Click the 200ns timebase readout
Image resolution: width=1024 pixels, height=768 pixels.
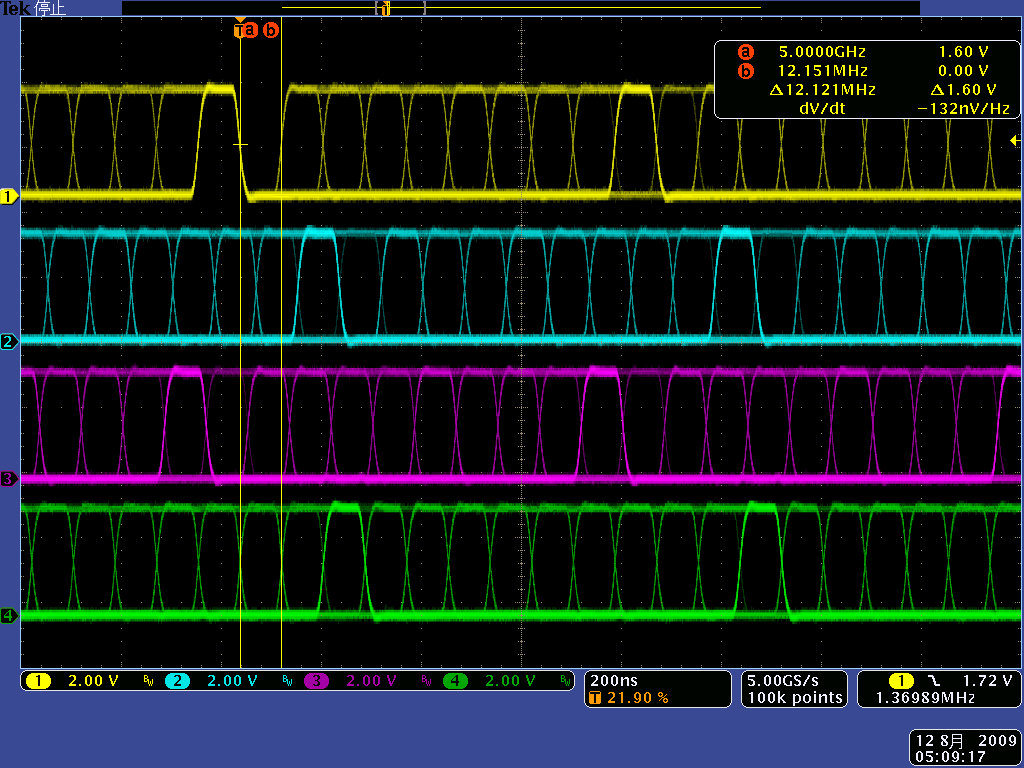pos(614,680)
